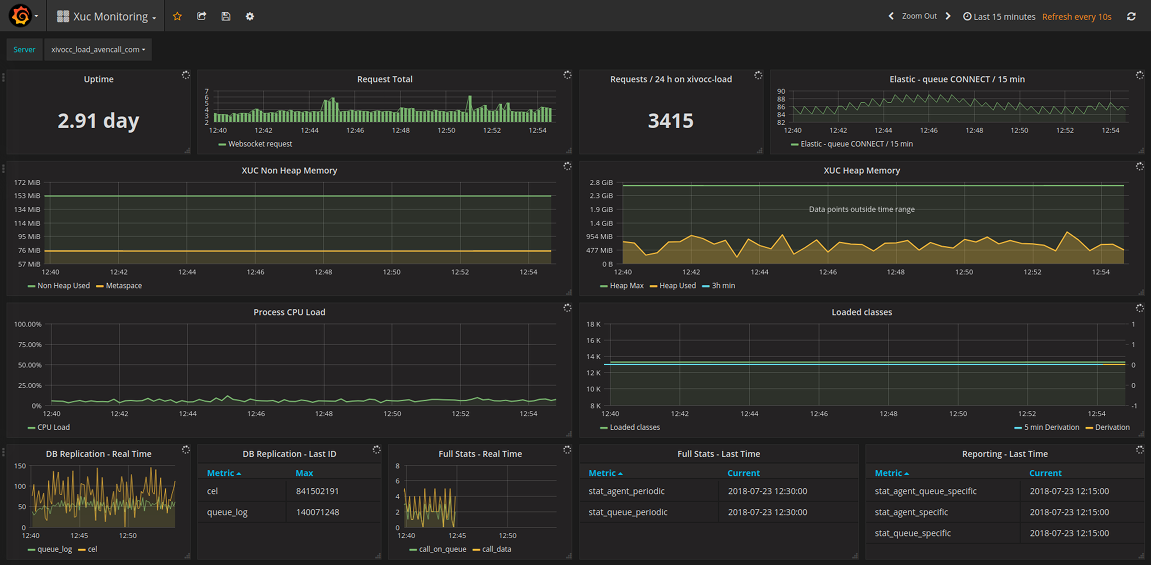
Task: Shift time range forward with right arrow
Action: click(x=948, y=16)
